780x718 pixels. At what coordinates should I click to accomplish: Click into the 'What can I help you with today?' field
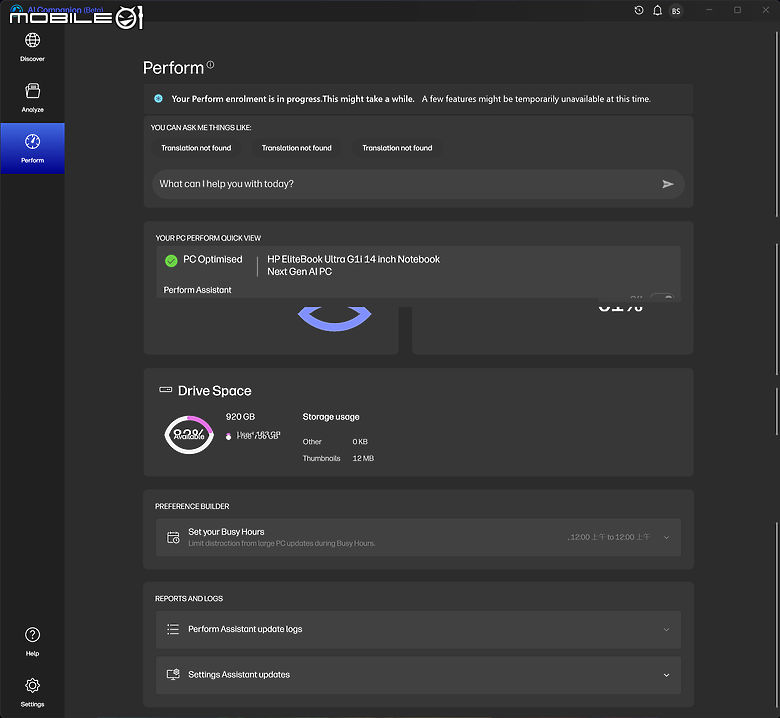coord(418,184)
